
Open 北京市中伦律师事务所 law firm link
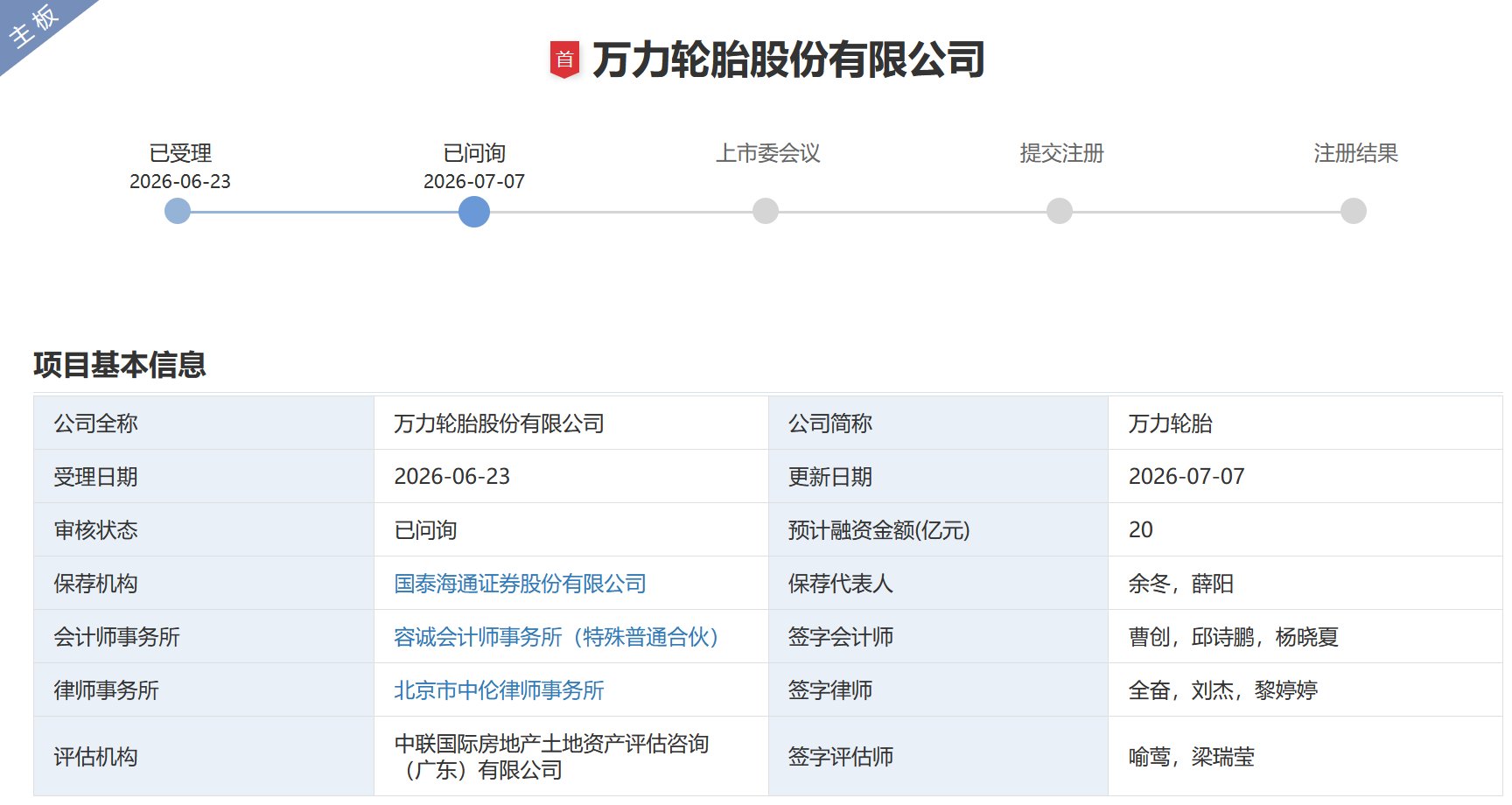[x=499, y=690]
